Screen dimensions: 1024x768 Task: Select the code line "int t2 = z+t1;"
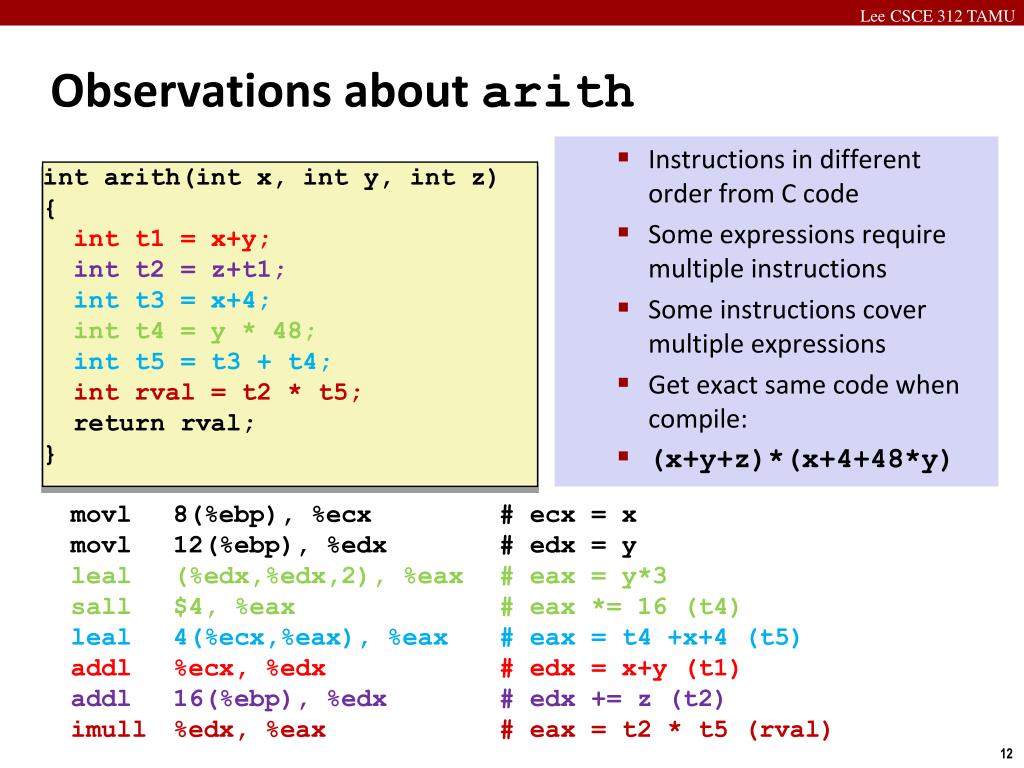click(x=179, y=269)
